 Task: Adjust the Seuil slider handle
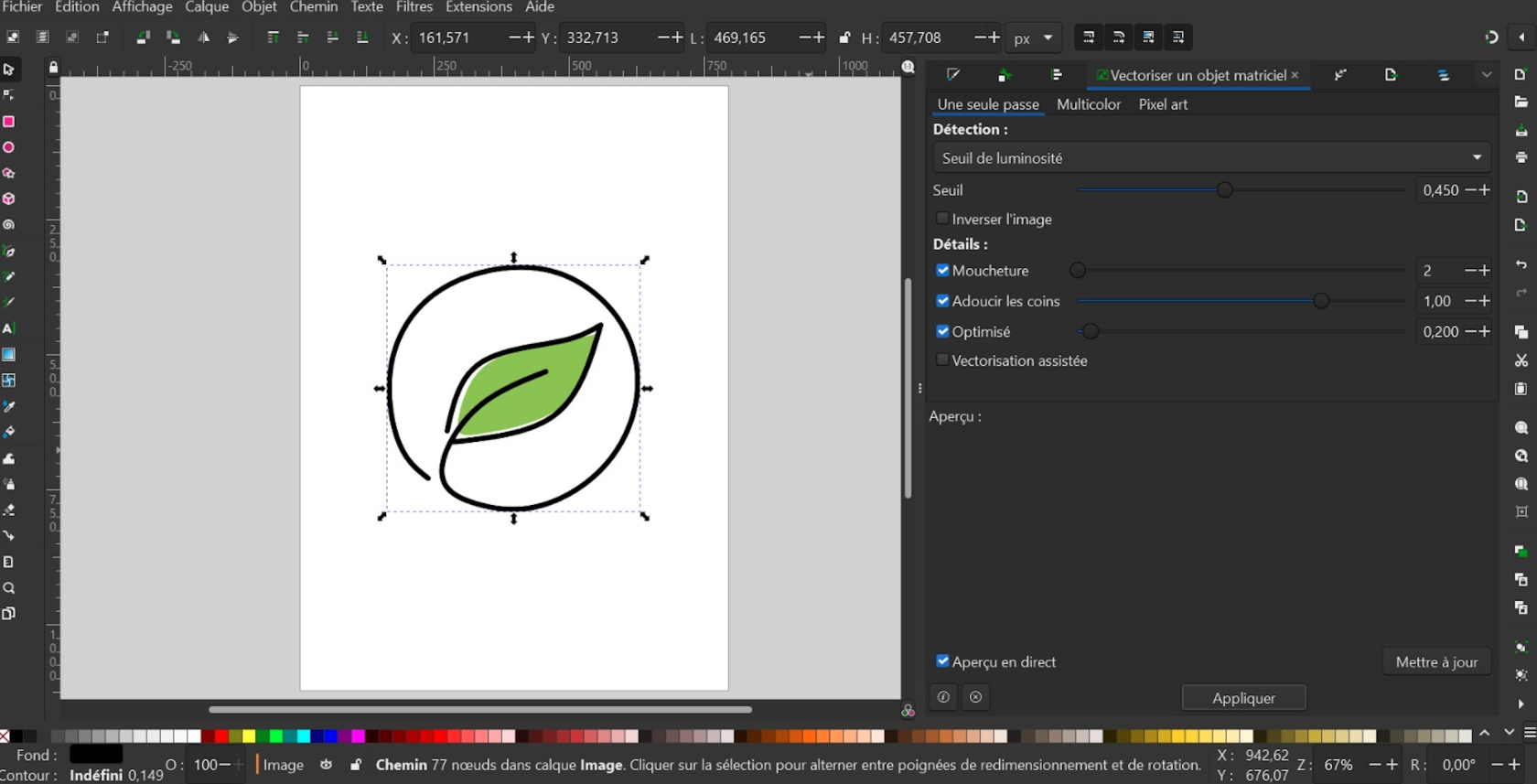coord(1224,189)
